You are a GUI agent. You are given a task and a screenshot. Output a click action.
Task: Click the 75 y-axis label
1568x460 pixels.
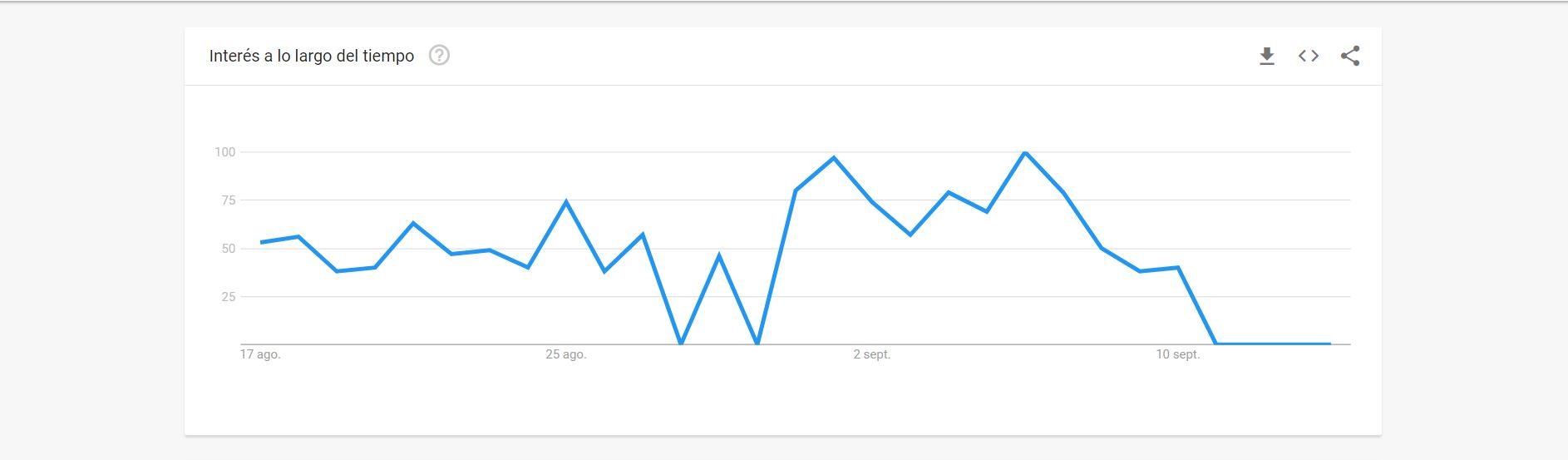click(229, 200)
